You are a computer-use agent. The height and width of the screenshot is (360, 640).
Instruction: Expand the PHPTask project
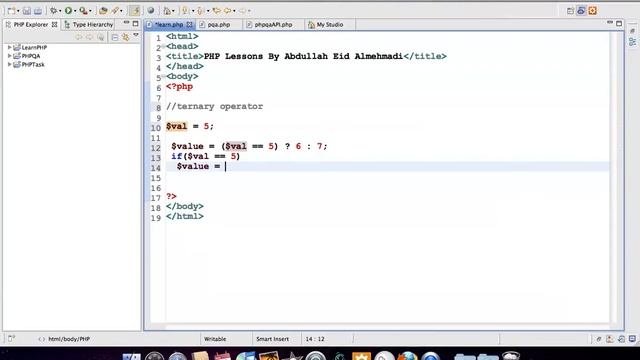tap(9, 64)
